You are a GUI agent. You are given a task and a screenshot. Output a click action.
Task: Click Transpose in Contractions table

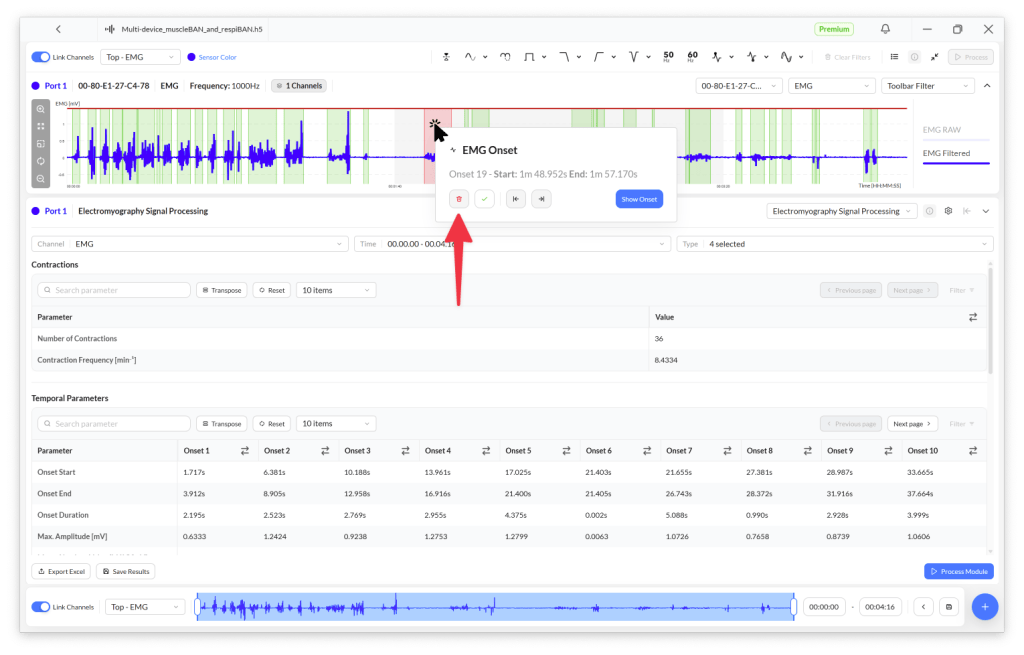pyautogui.click(x=221, y=290)
